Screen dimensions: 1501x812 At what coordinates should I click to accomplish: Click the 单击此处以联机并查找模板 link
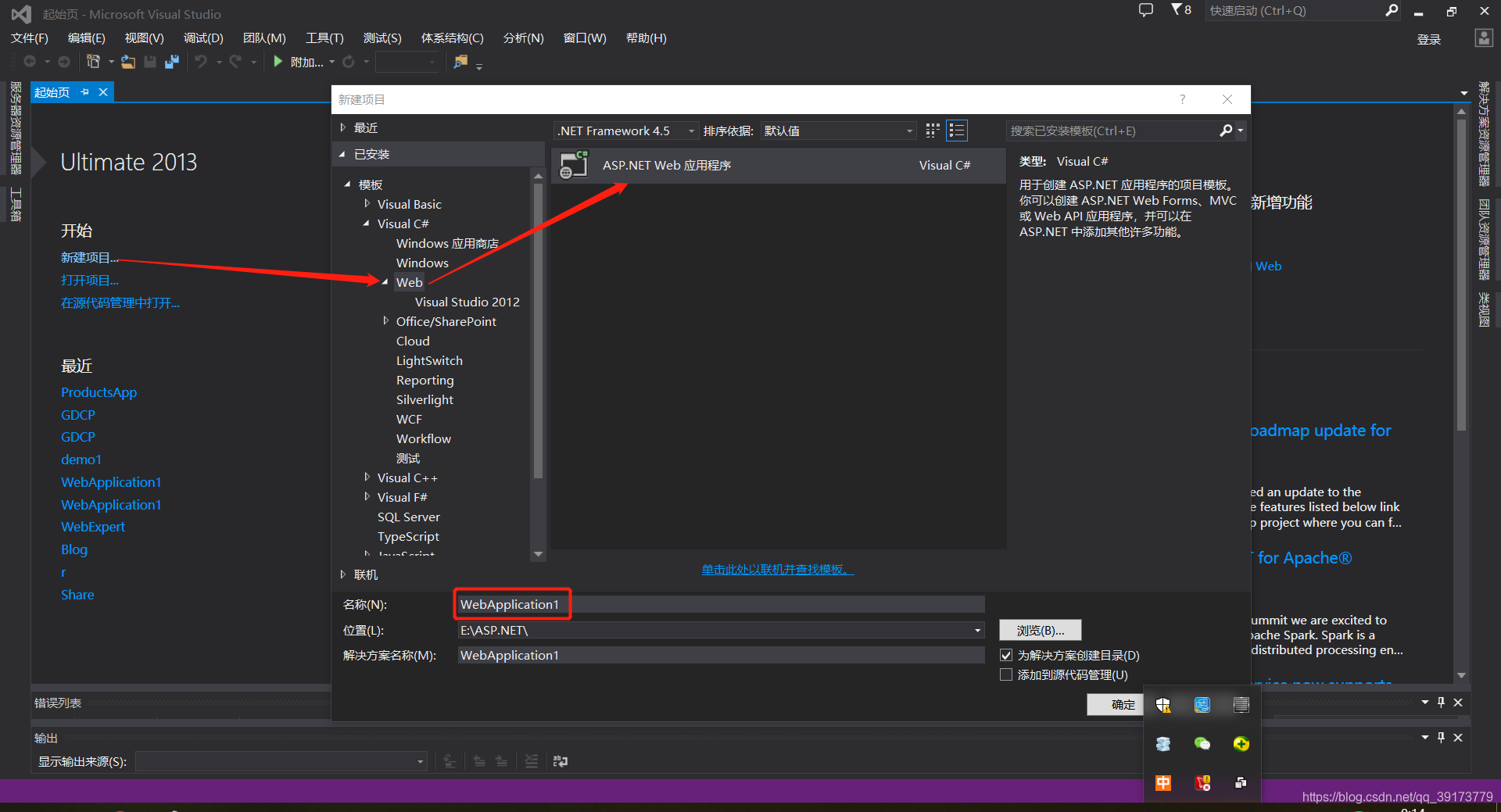point(778,570)
